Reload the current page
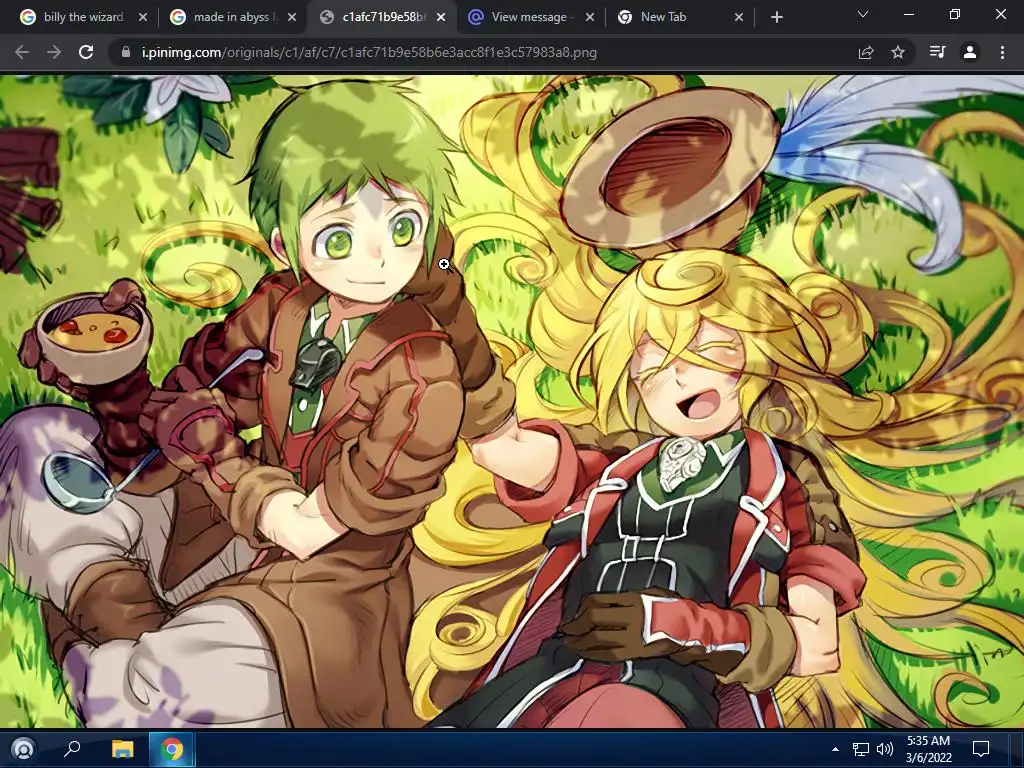 click(86, 52)
